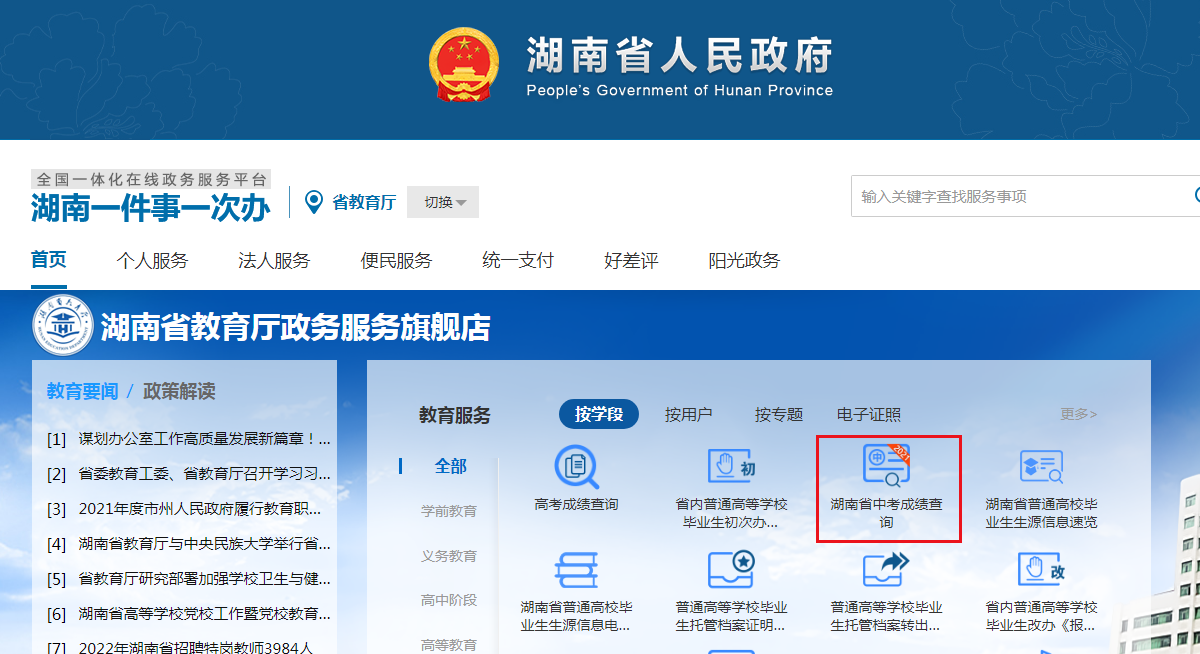Image resolution: width=1200 pixels, height=654 pixels.
Task: Click the 湖南一件事一次办 site title
Action: tap(150, 208)
